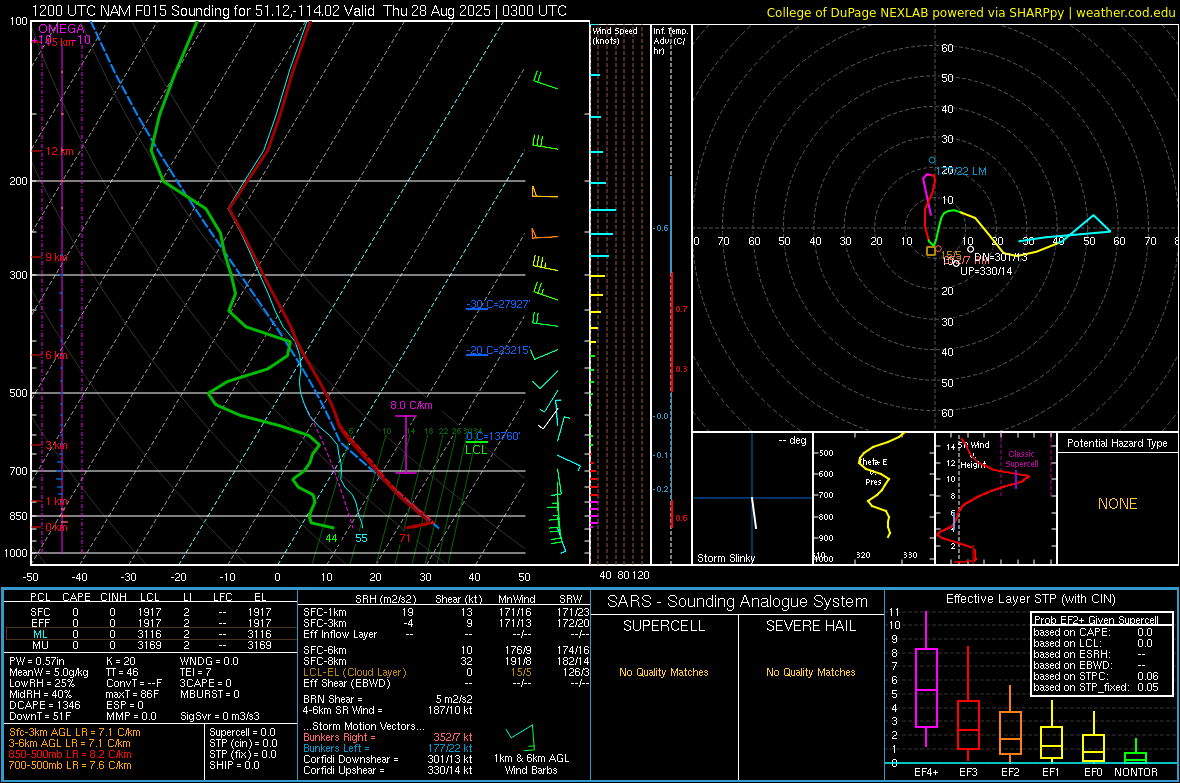Click the green LCL marker label
The width and height of the screenshot is (1180, 783).
click(476, 450)
